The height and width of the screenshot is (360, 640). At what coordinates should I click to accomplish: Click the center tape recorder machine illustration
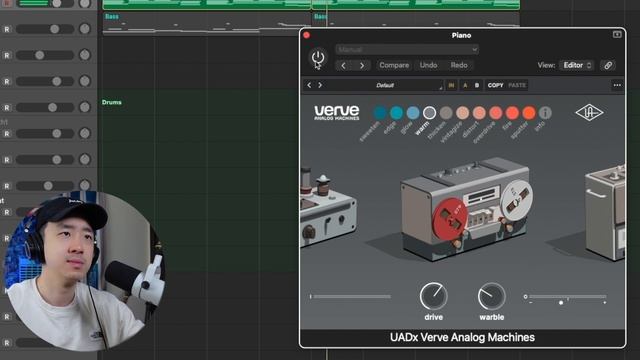[467, 209]
